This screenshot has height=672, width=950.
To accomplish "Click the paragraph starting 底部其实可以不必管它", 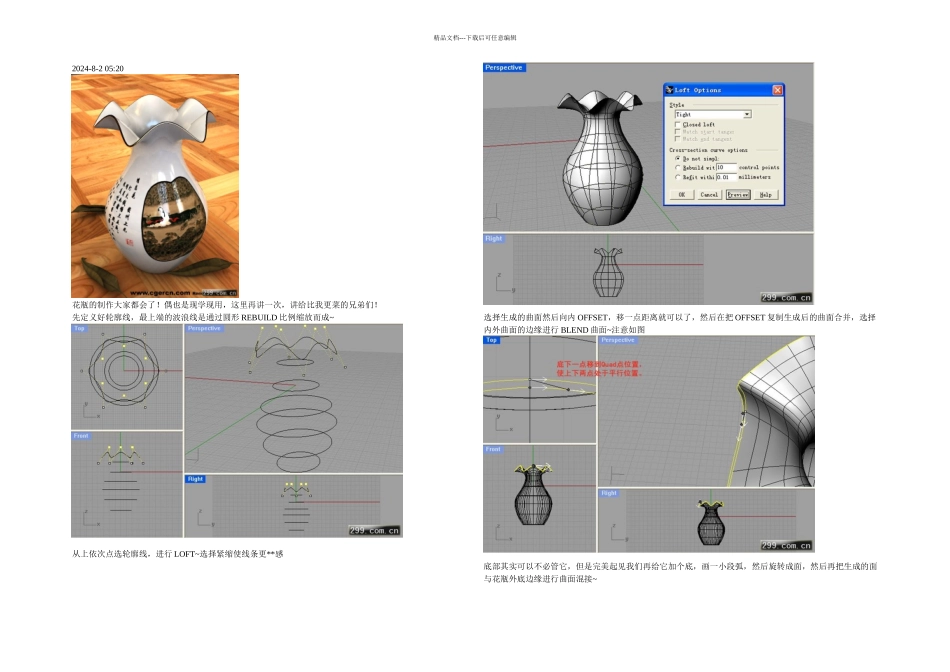I will point(680,572).
